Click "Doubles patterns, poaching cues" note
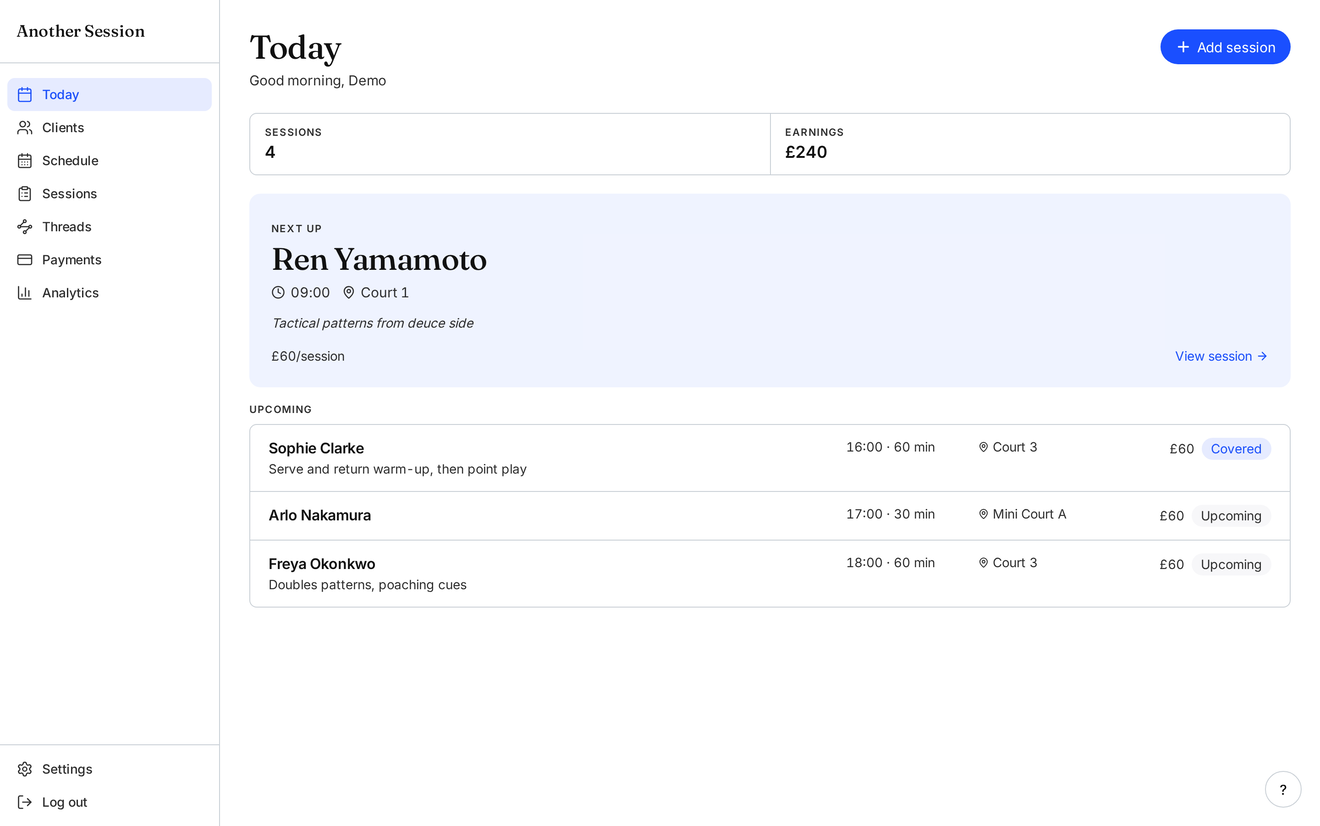Image resolution: width=1320 pixels, height=826 pixels. pyautogui.click(x=368, y=585)
